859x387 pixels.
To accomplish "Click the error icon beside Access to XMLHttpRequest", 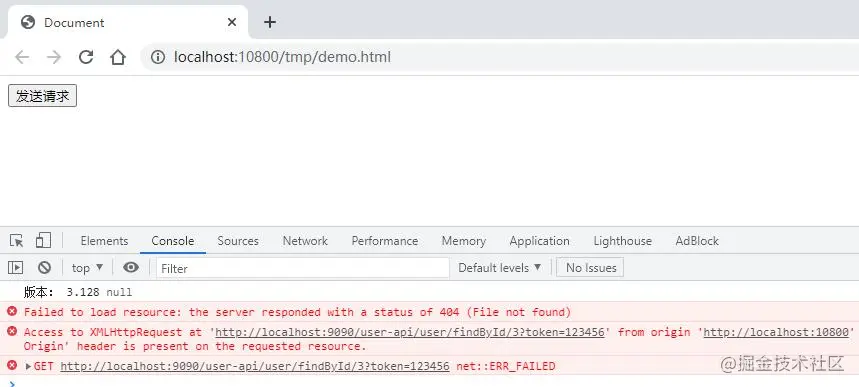I will tap(12, 331).
